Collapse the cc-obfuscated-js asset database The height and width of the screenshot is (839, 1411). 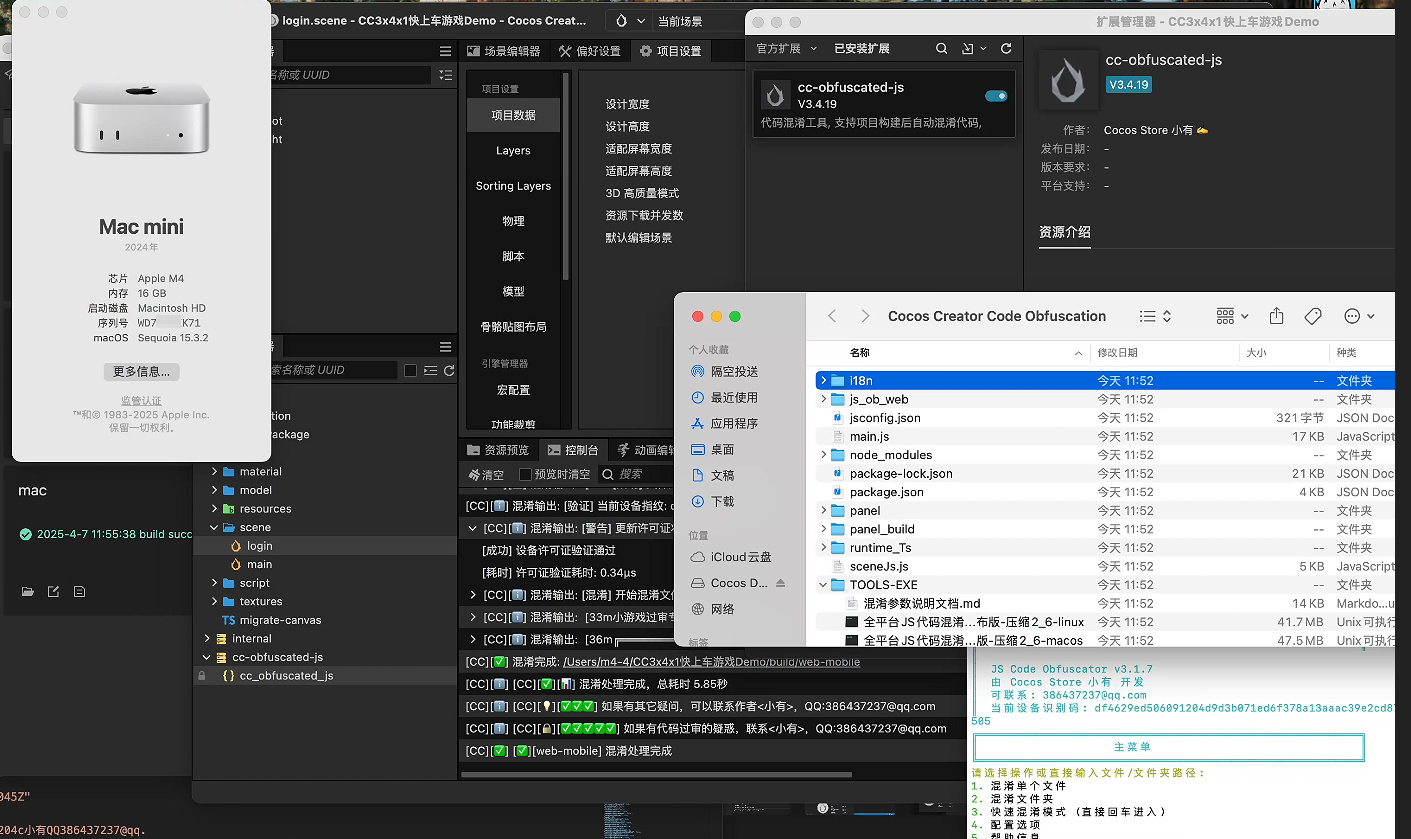coord(207,657)
